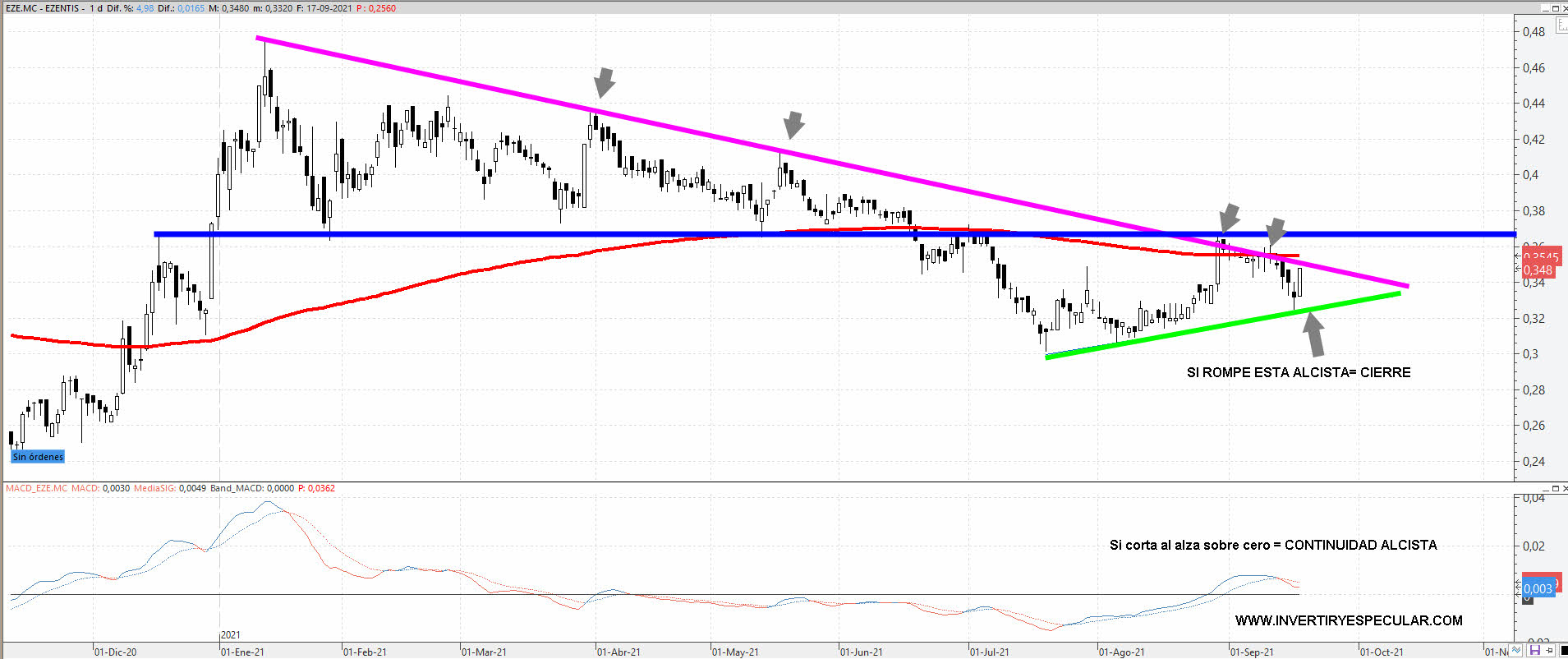
Task: Select the 'SI ROMPE ESTA ALCISTA= CIERRE' annotation
Action: pyautogui.click(x=1298, y=372)
